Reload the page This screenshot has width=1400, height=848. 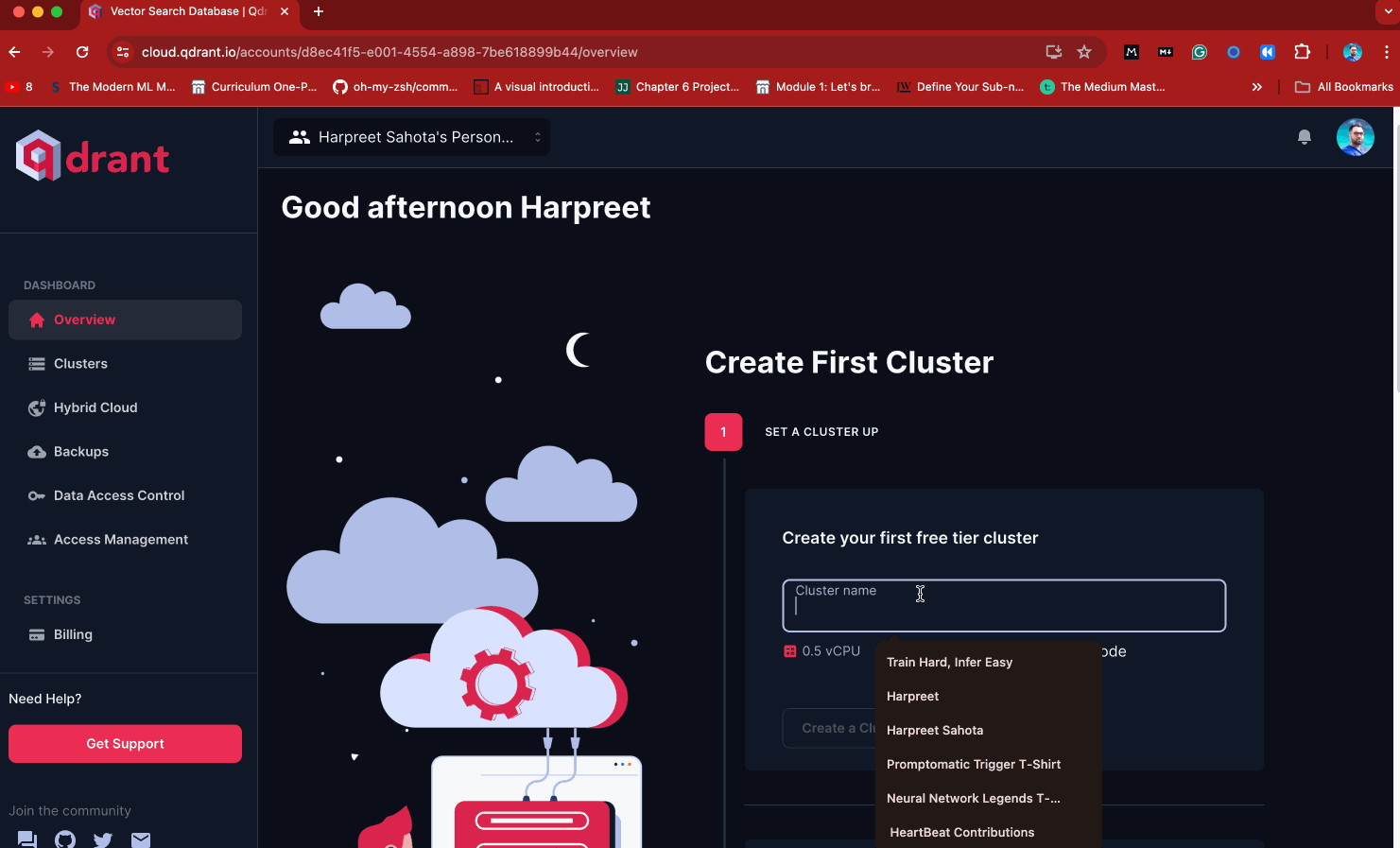click(82, 52)
